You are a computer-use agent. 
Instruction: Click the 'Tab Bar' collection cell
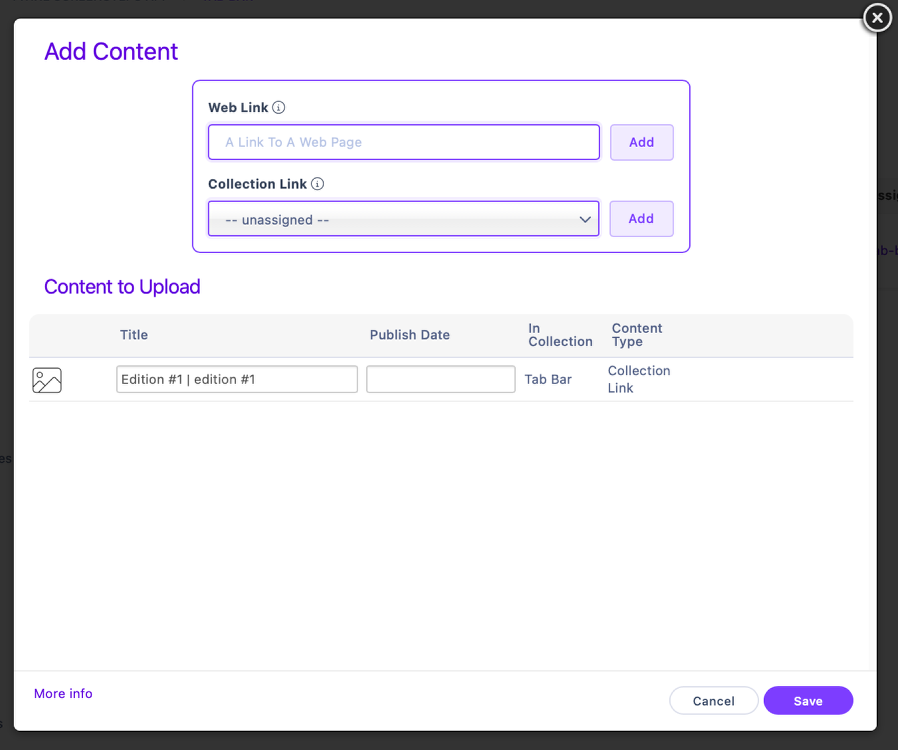[548, 380]
